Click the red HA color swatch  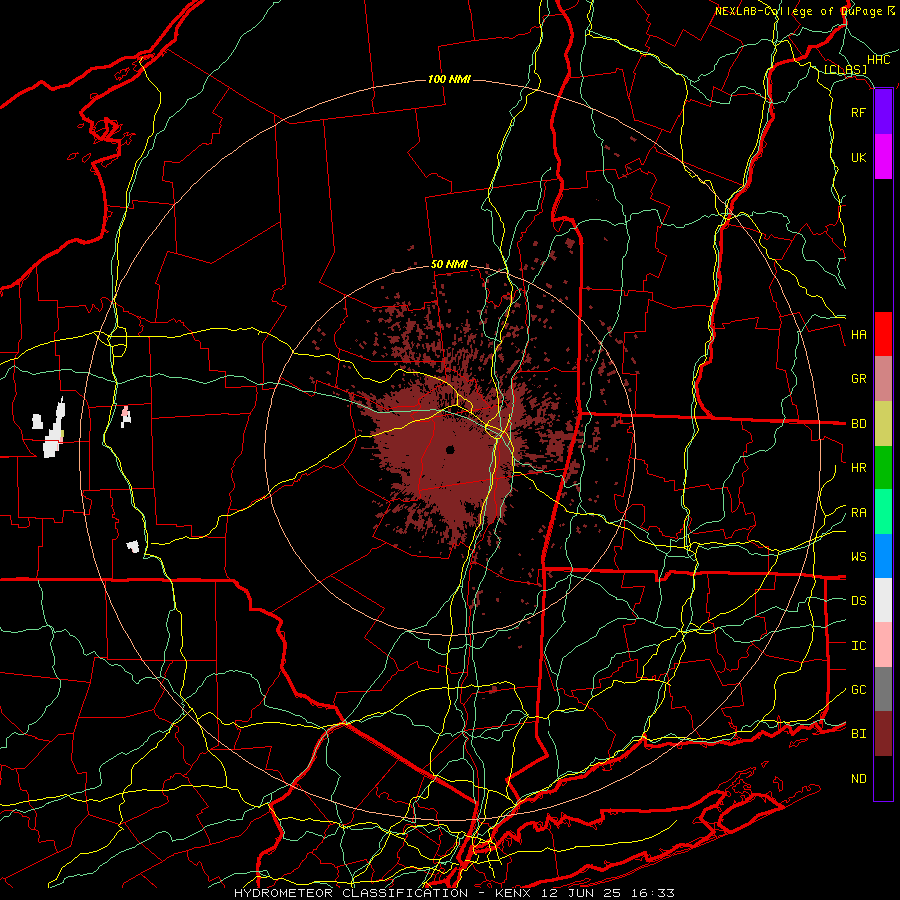pos(883,334)
